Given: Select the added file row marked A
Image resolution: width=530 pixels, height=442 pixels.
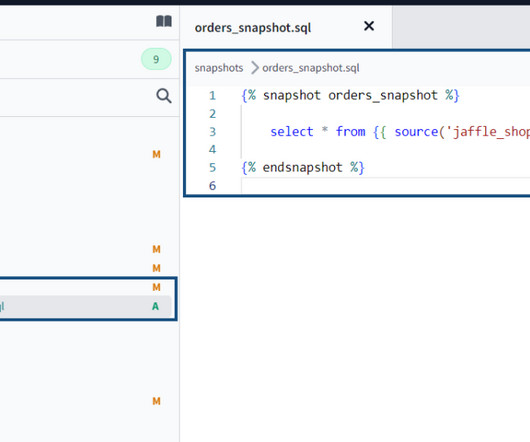Looking at the screenshot, I should coord(86,306).
